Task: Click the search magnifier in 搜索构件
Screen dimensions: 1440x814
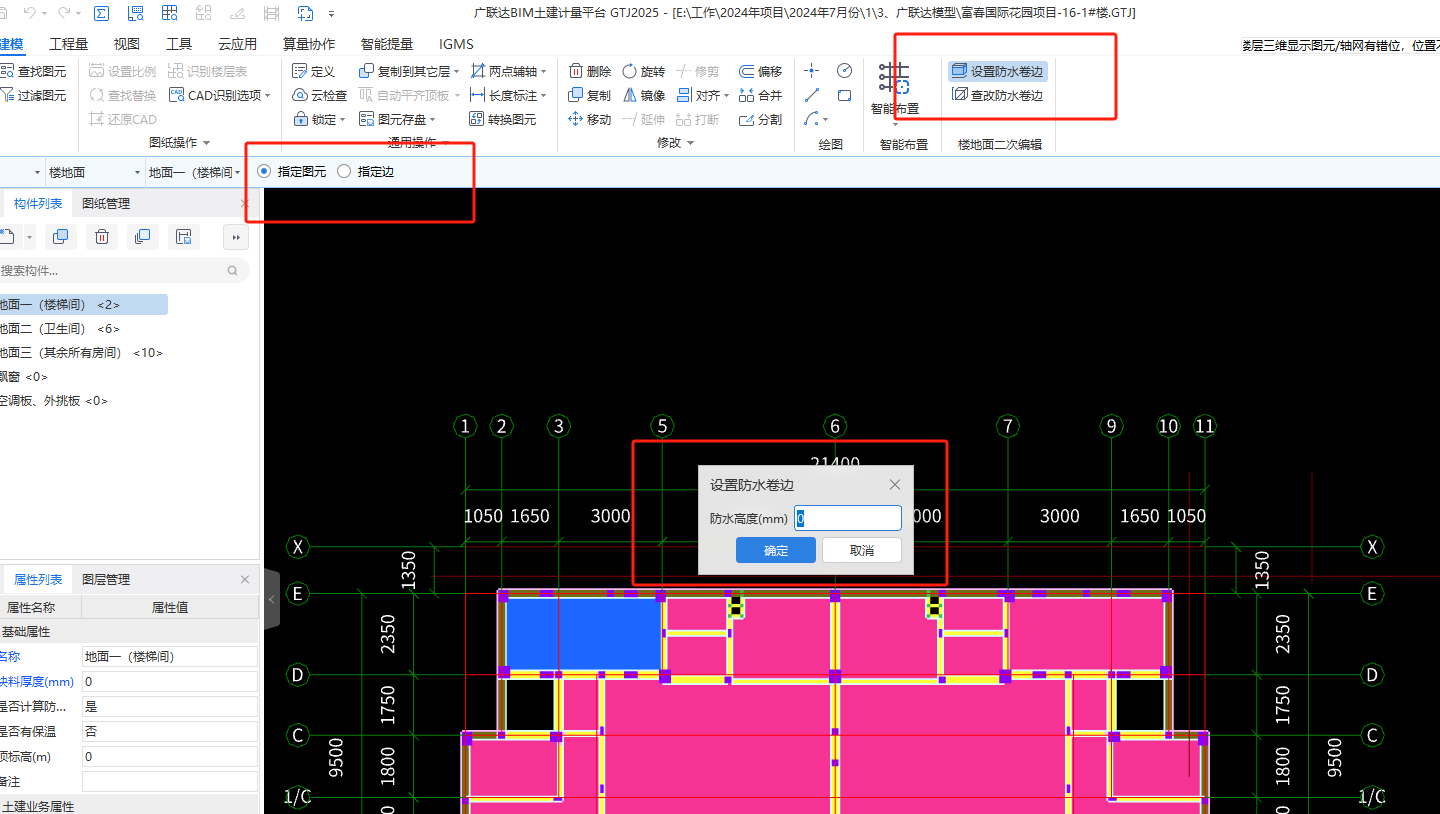Action: coord(233,270)
